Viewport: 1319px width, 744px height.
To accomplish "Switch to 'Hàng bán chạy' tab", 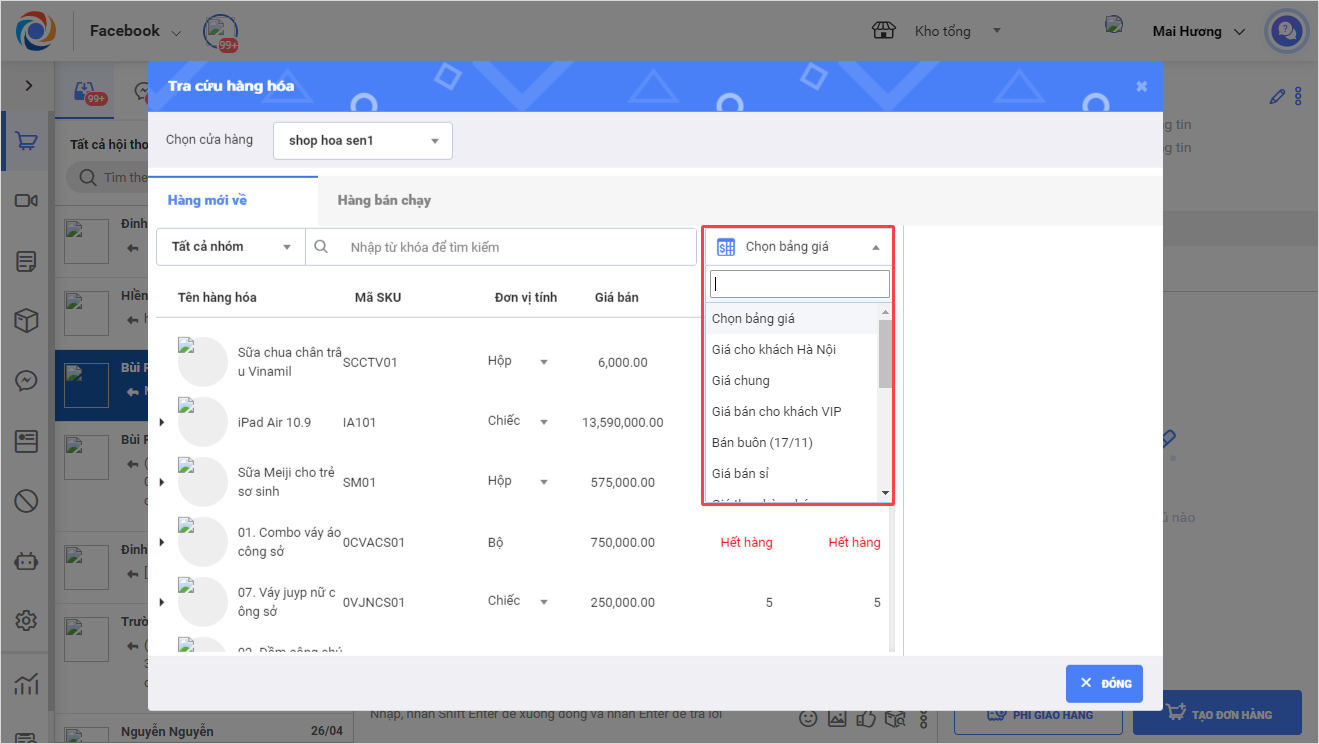I will pyautogui.click(x=384, y=200).
